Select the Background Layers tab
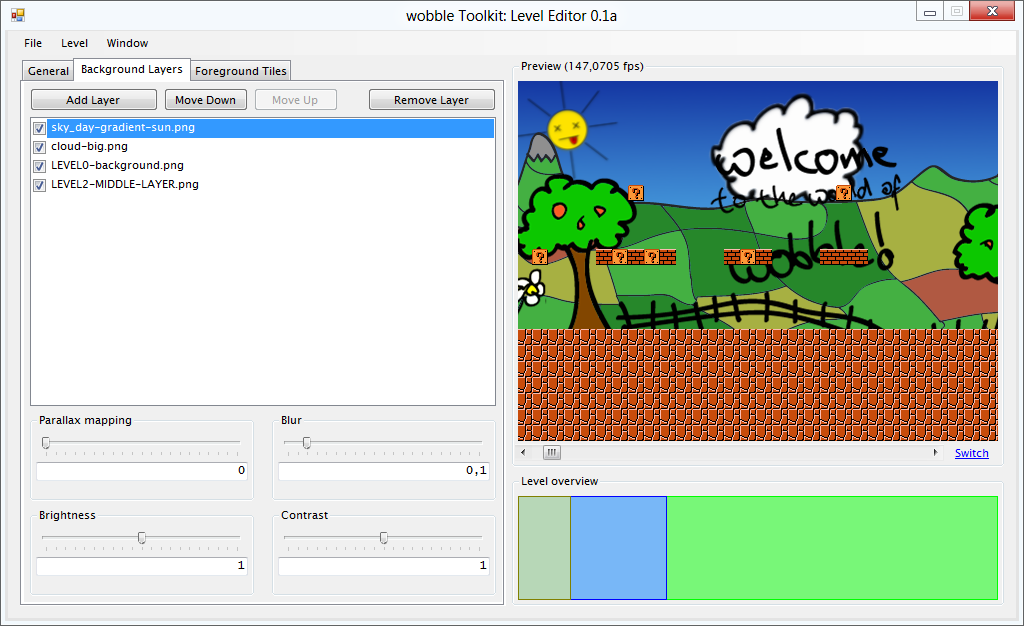Image resolution: width=1024 pixels, height=626 pixels. coord(132,69)
